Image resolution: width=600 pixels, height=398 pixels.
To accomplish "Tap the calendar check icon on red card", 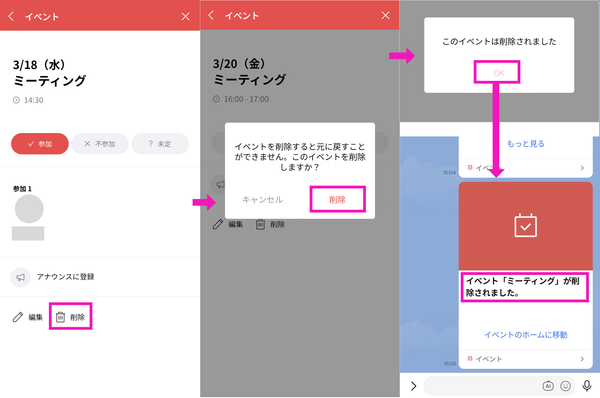I will (x=525, y=225).
